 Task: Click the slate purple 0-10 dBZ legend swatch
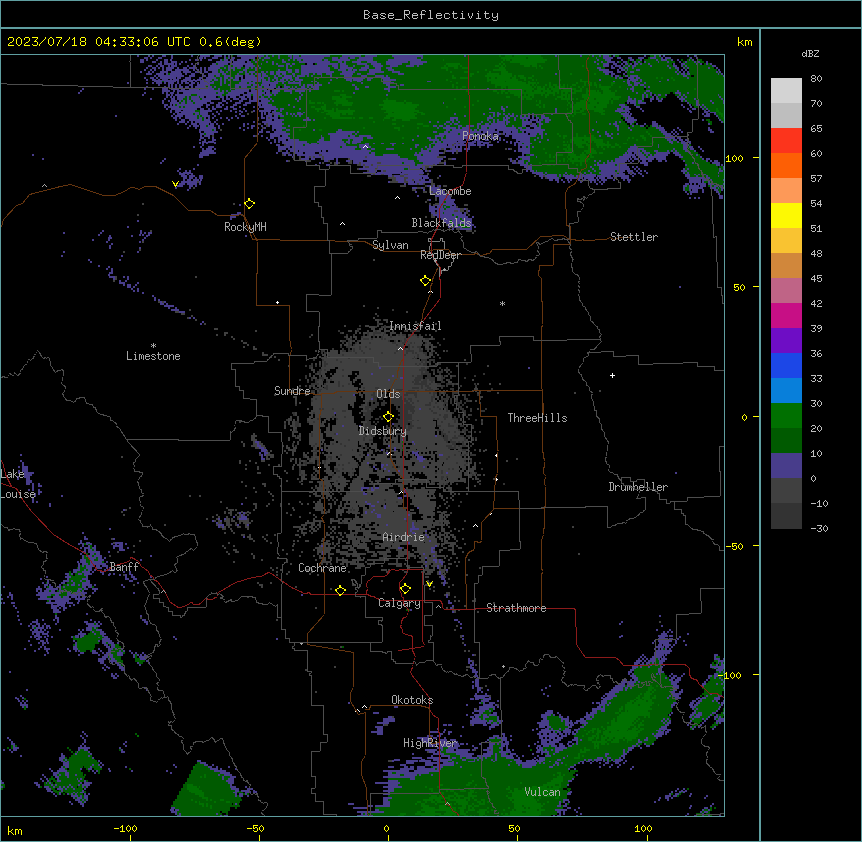[786, 466]
